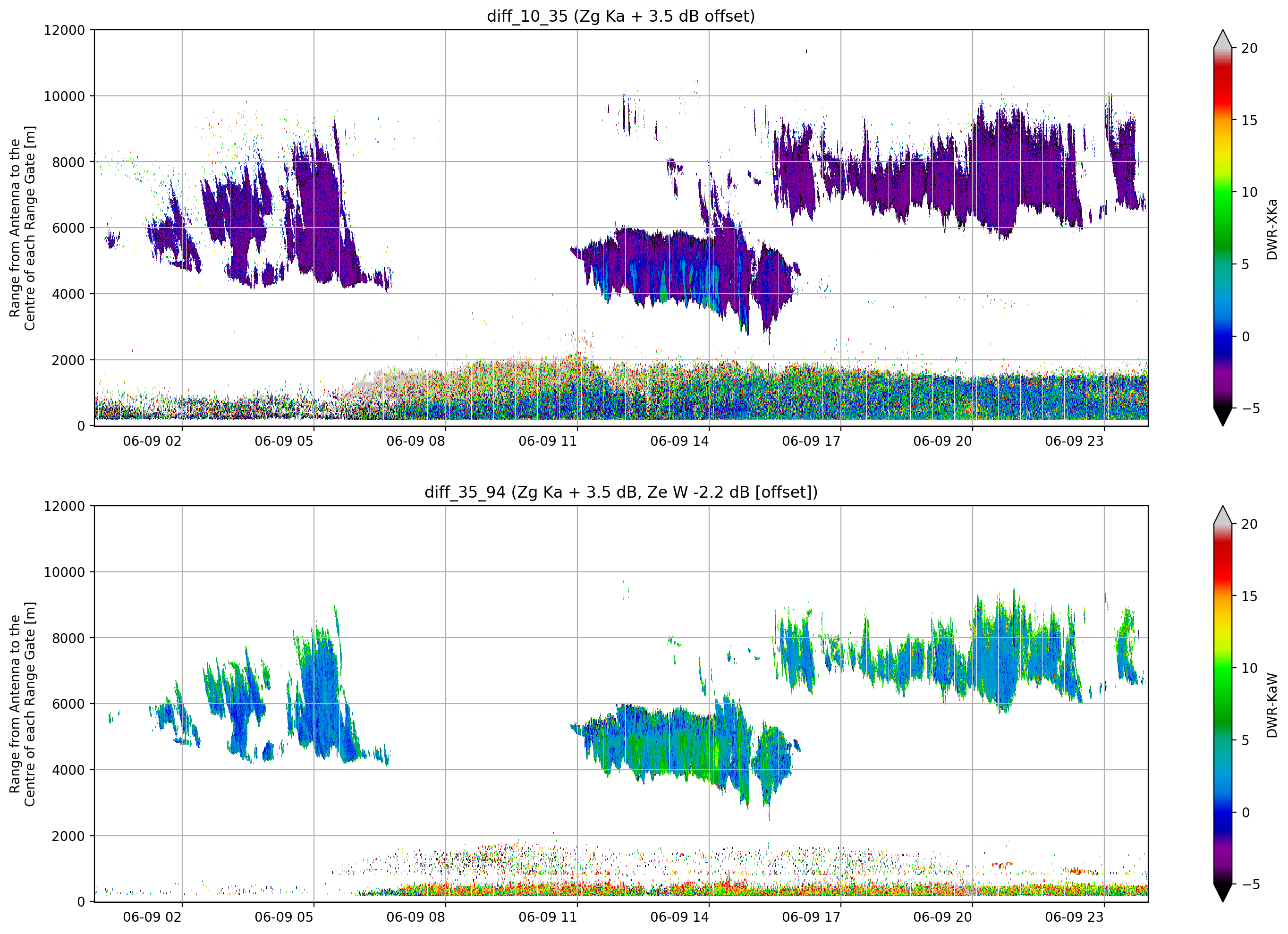Click the y-axis range label of the diff_10_35 plot

point(23,228)
